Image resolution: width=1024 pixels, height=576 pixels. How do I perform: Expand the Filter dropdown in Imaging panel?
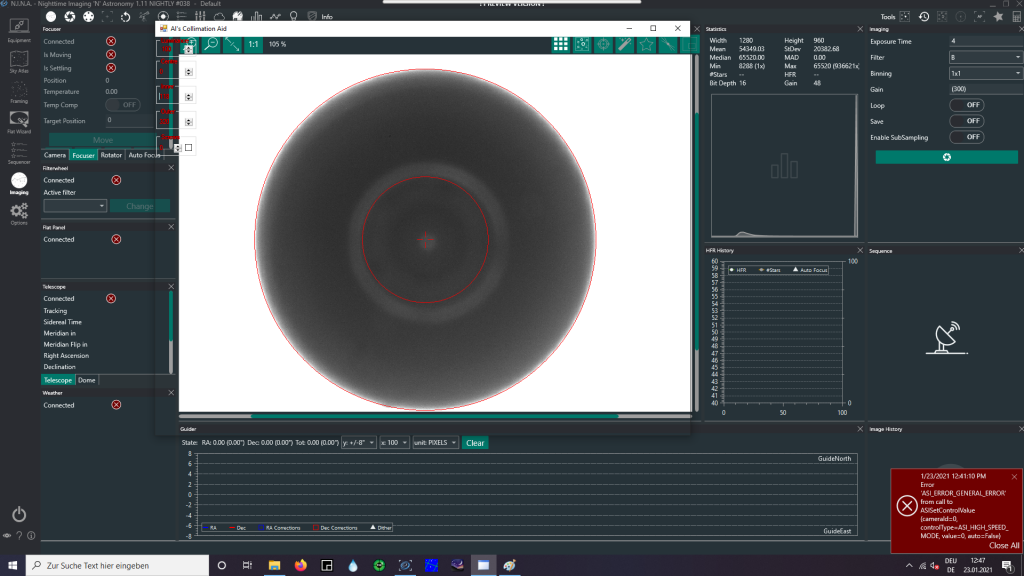tap(985, 58)
